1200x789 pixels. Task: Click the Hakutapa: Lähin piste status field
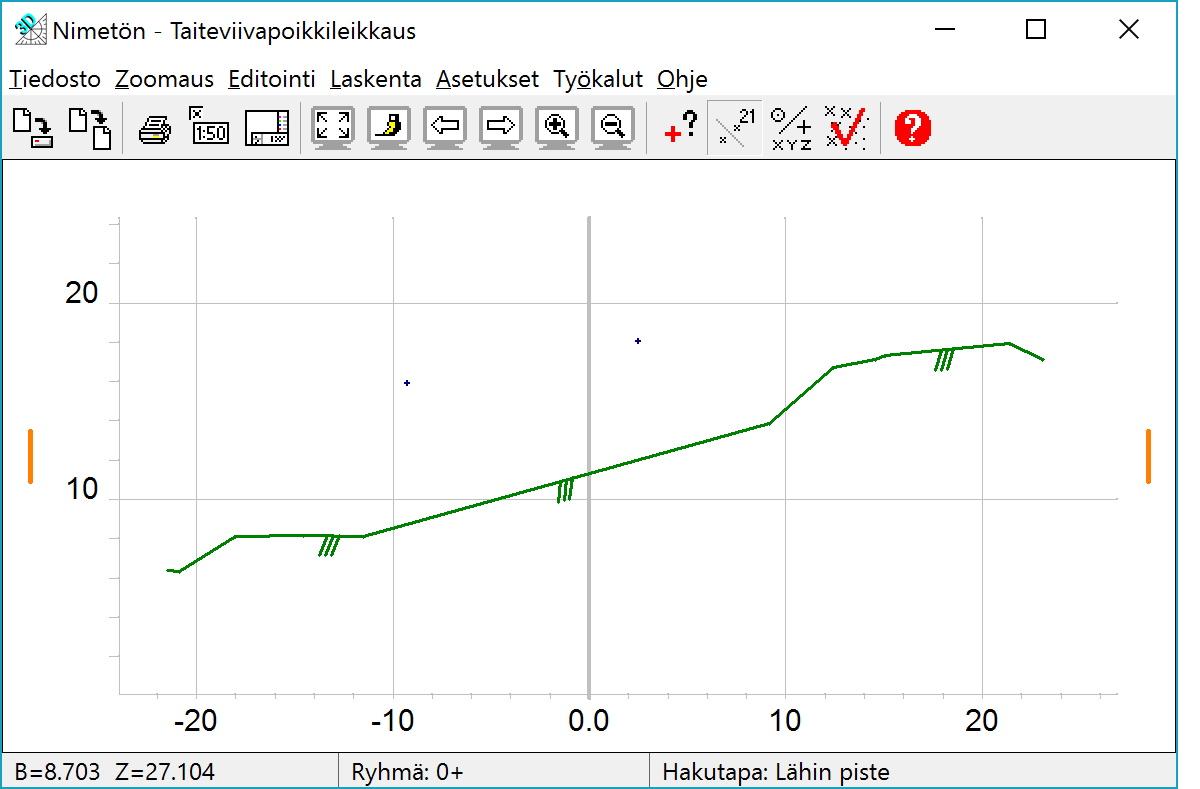[776, 772]
